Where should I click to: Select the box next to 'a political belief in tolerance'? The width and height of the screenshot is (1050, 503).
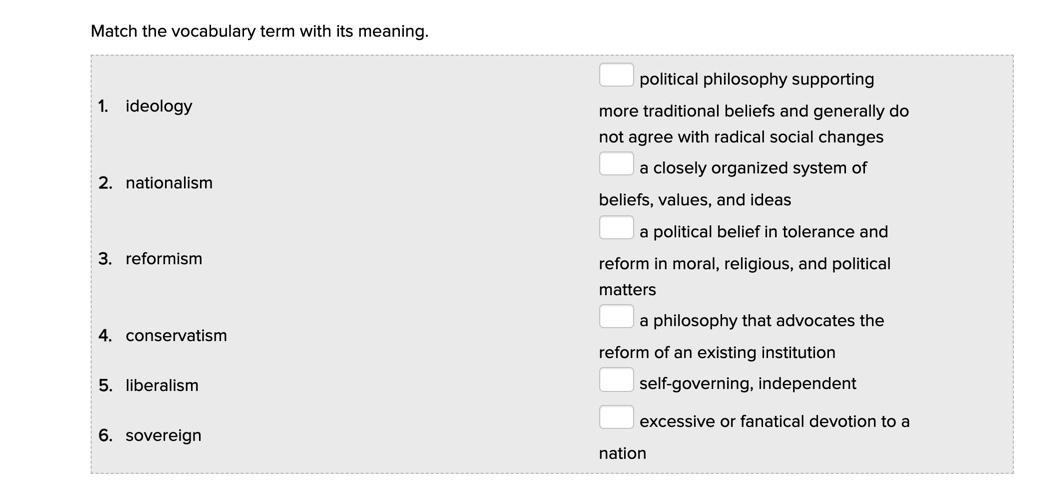tap(616, 228)
